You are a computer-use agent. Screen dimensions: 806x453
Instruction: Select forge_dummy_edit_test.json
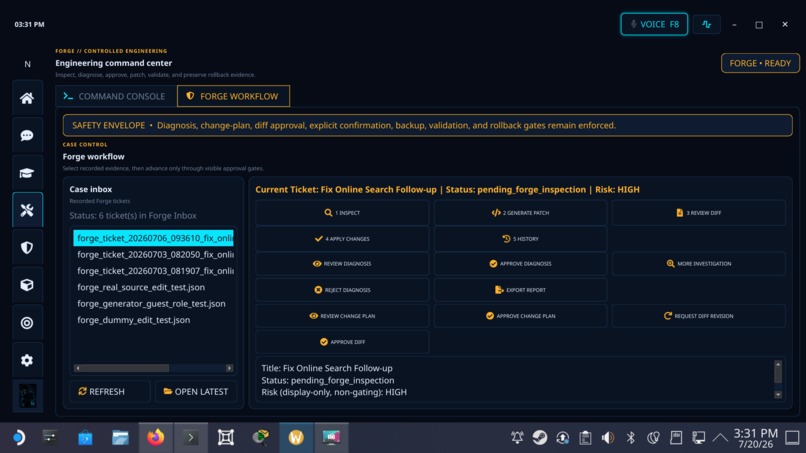pyautogui.click(x=153, y=320)
